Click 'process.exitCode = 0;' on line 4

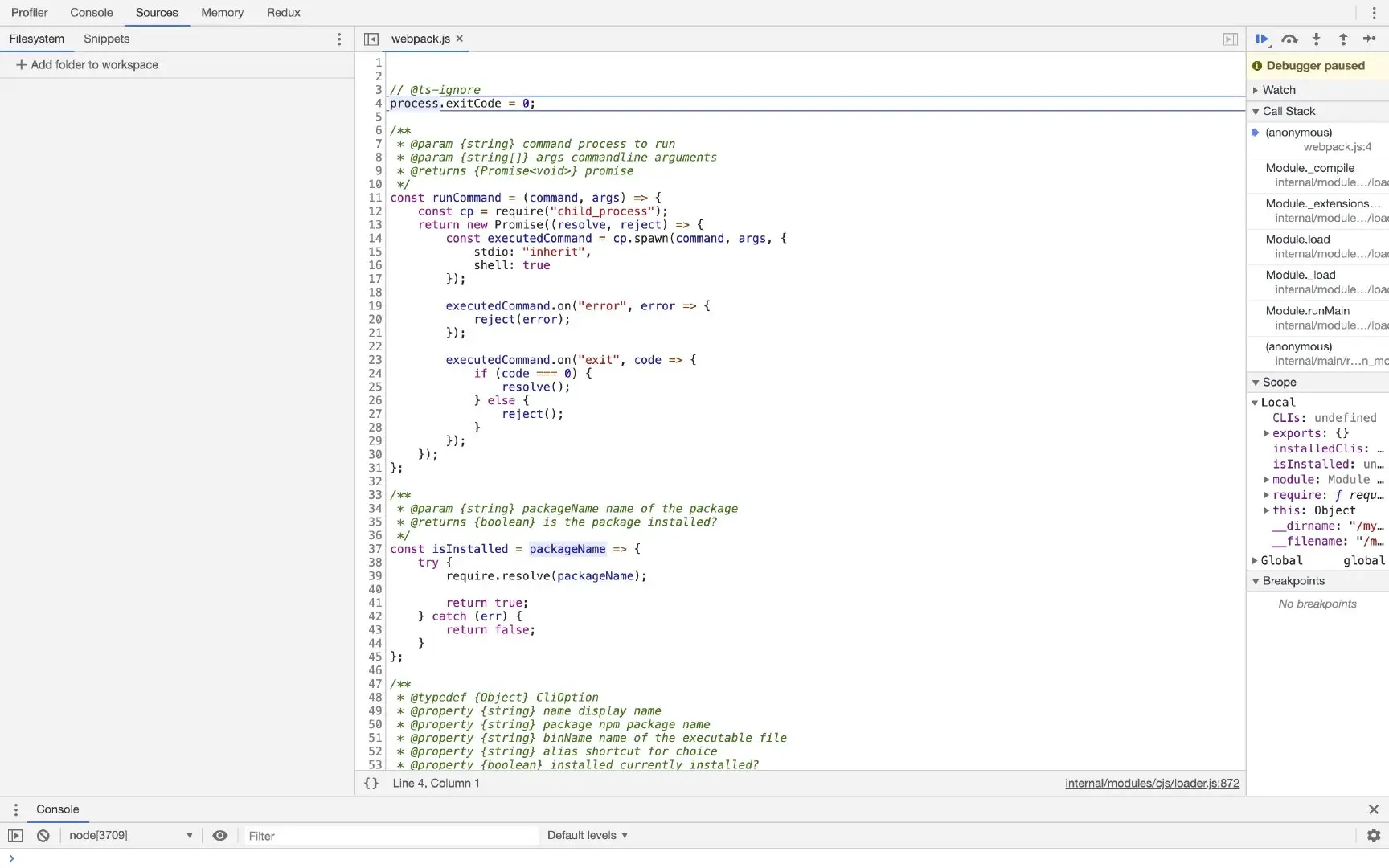coord(462,104)
